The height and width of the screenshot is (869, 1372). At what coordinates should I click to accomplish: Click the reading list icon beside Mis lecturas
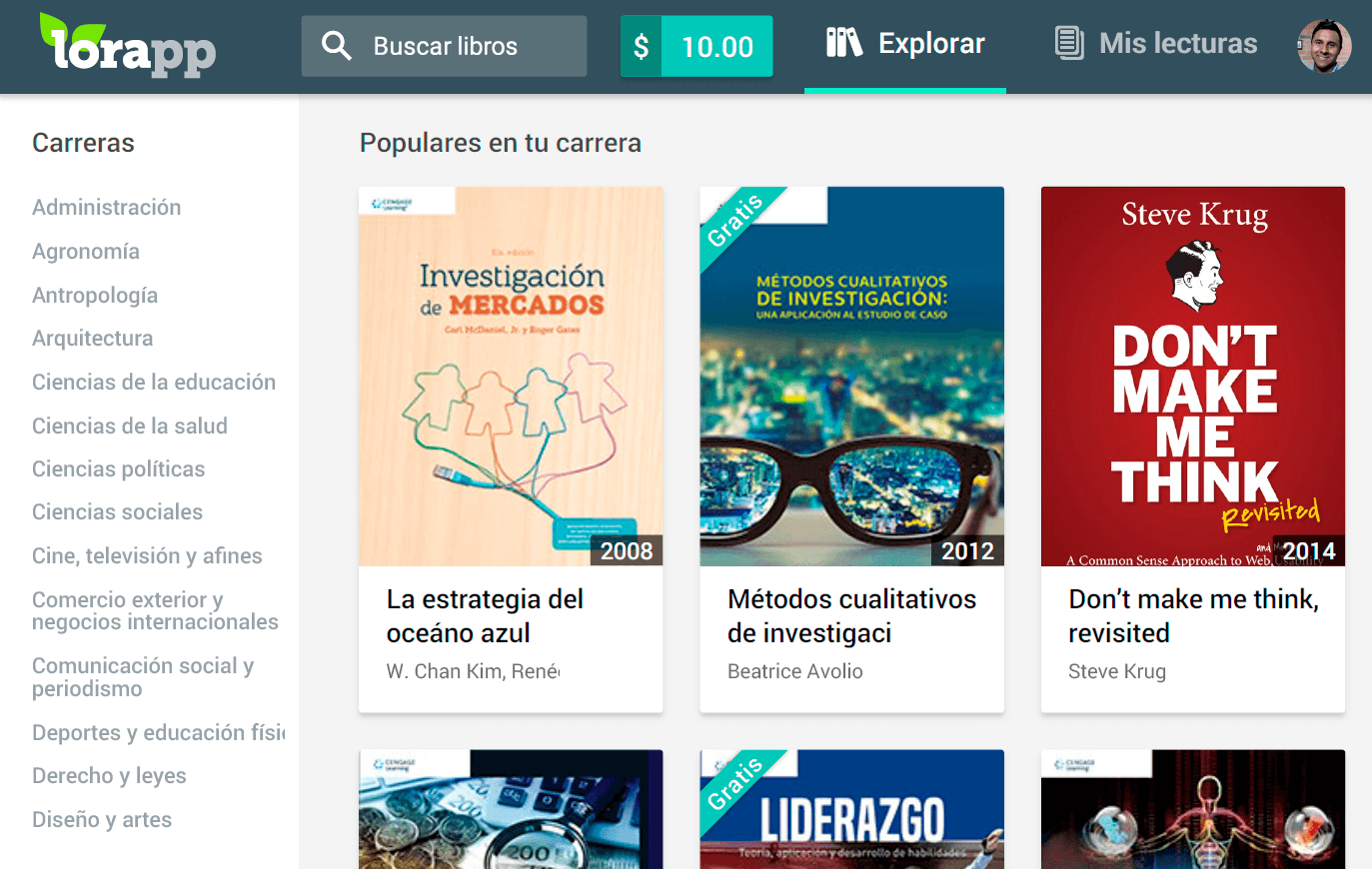coord(1069,43)
